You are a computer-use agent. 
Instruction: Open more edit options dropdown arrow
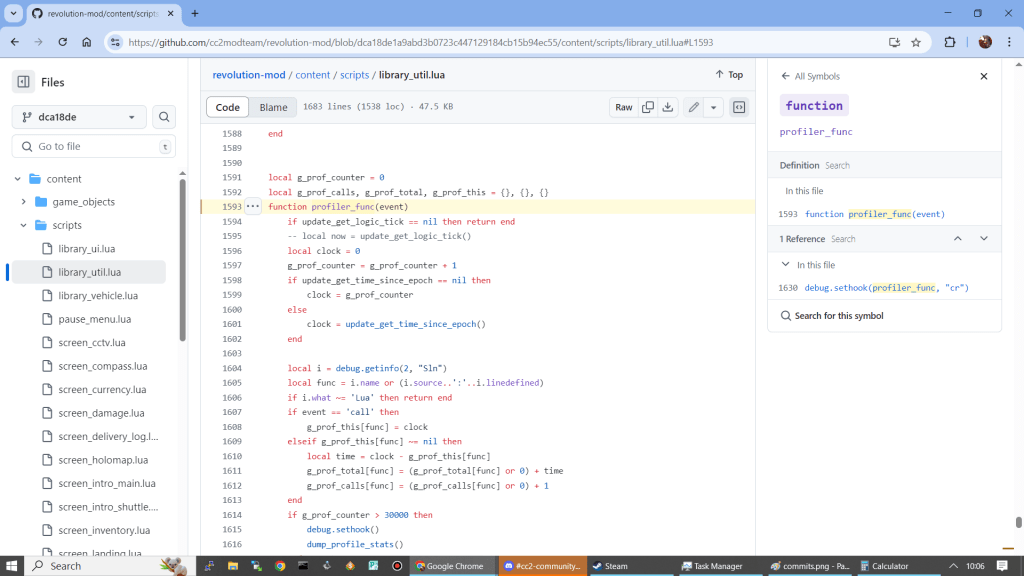[x=713, y=107]
